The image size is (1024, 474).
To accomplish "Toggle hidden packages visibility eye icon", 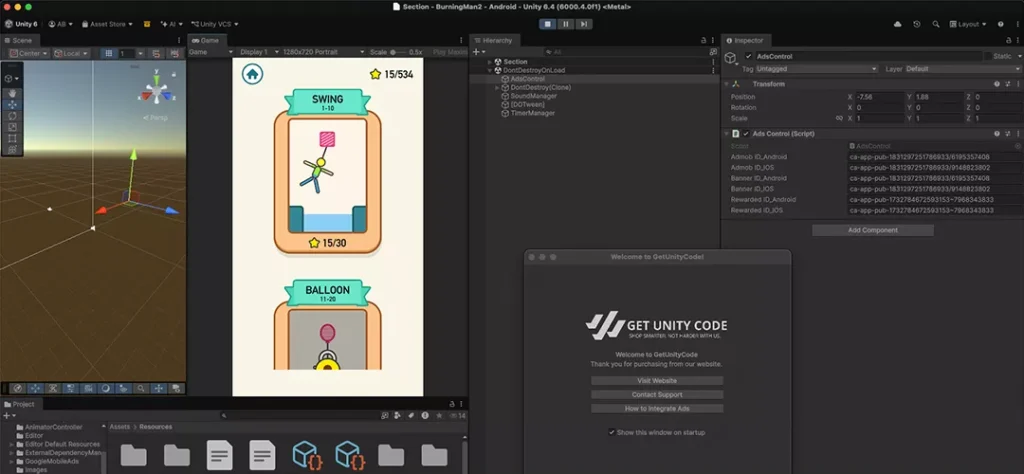I will 453,415.
